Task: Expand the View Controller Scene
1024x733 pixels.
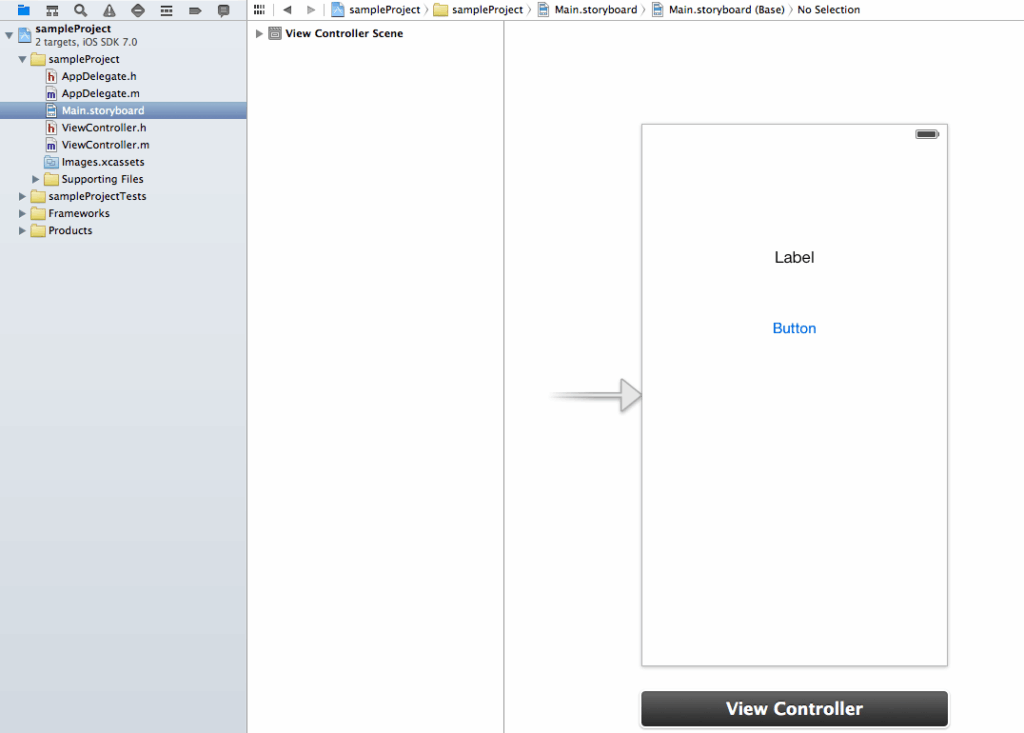Action: coord(260,33)
